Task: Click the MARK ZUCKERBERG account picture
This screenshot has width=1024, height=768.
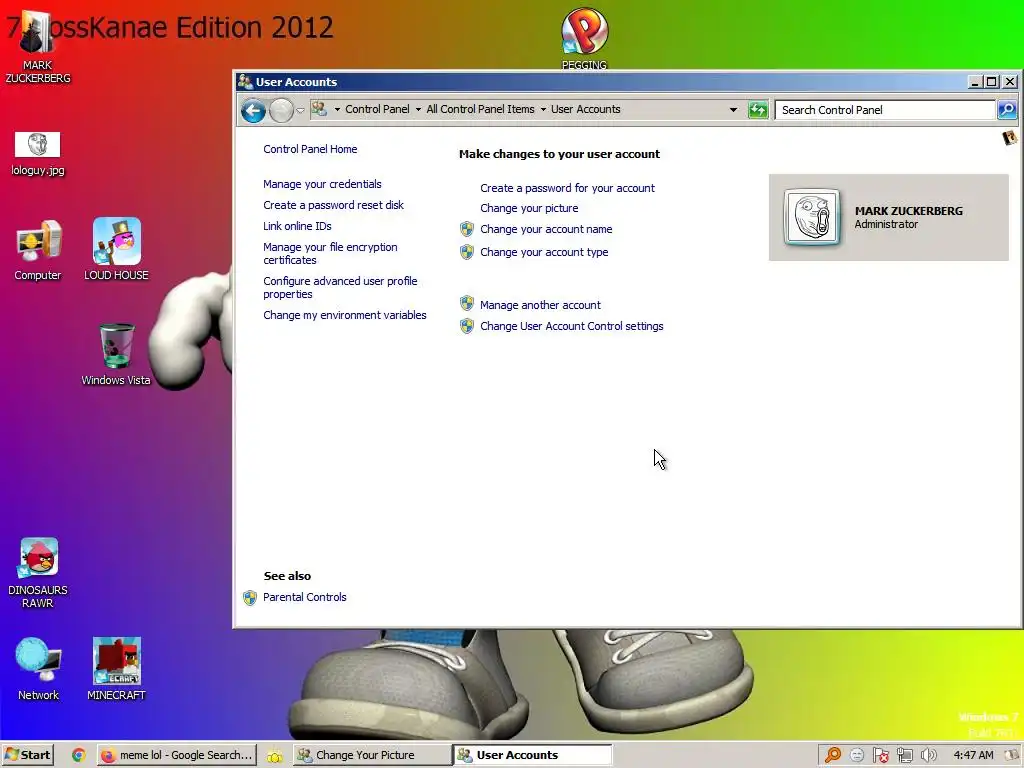Action: coord(812,217)
